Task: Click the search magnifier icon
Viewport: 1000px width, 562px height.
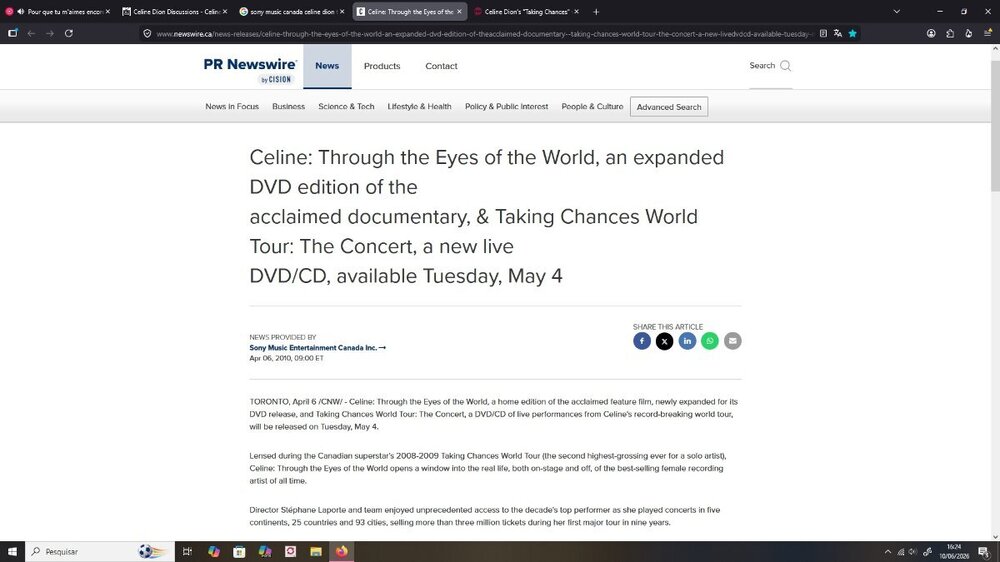Action: click(785, 66)
